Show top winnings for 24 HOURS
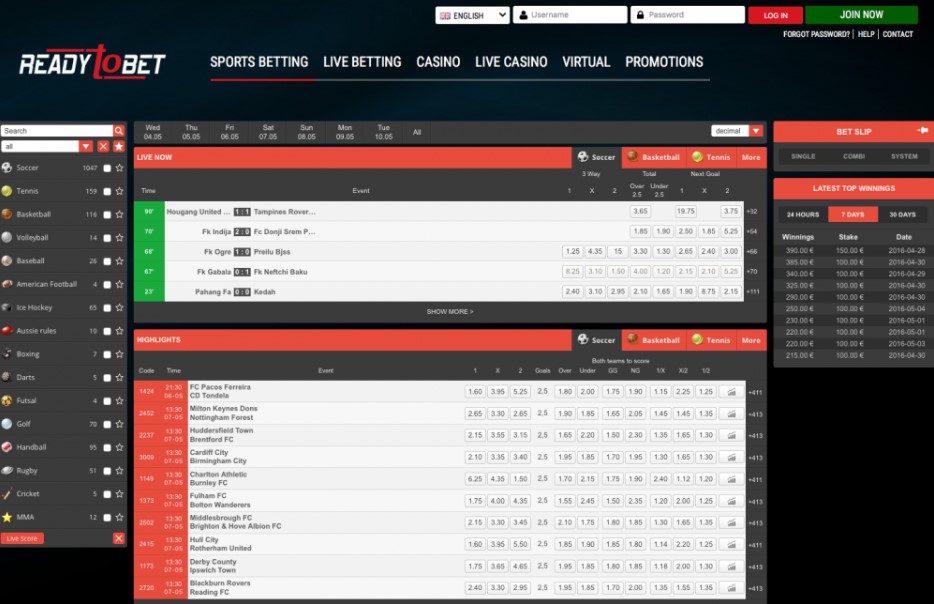934x604 pixels. [803, 214]
